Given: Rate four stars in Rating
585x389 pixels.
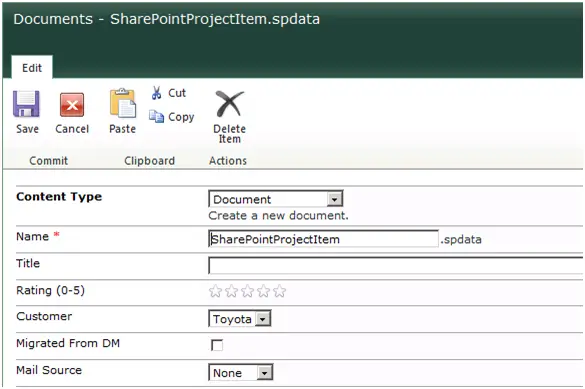Looking at the screenshot, I should coord(263,291).
